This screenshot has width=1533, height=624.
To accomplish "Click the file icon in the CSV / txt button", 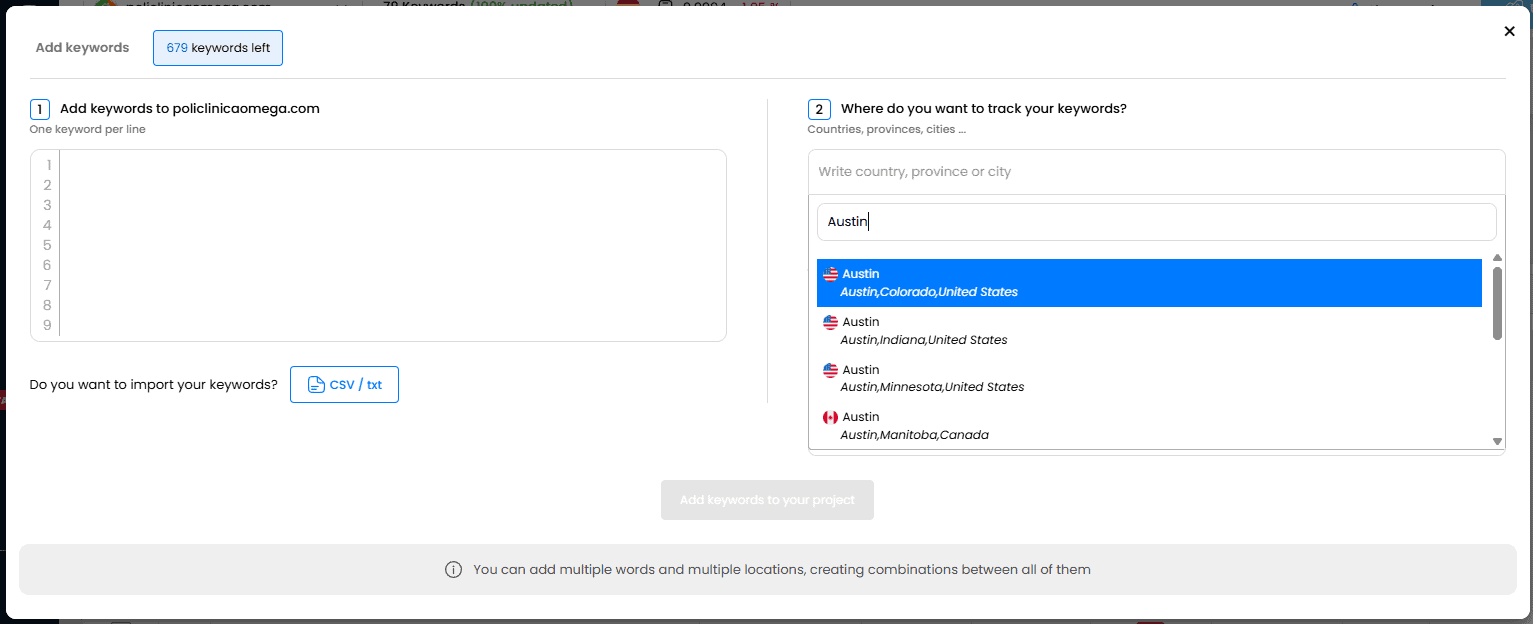I will pos(315,385).
